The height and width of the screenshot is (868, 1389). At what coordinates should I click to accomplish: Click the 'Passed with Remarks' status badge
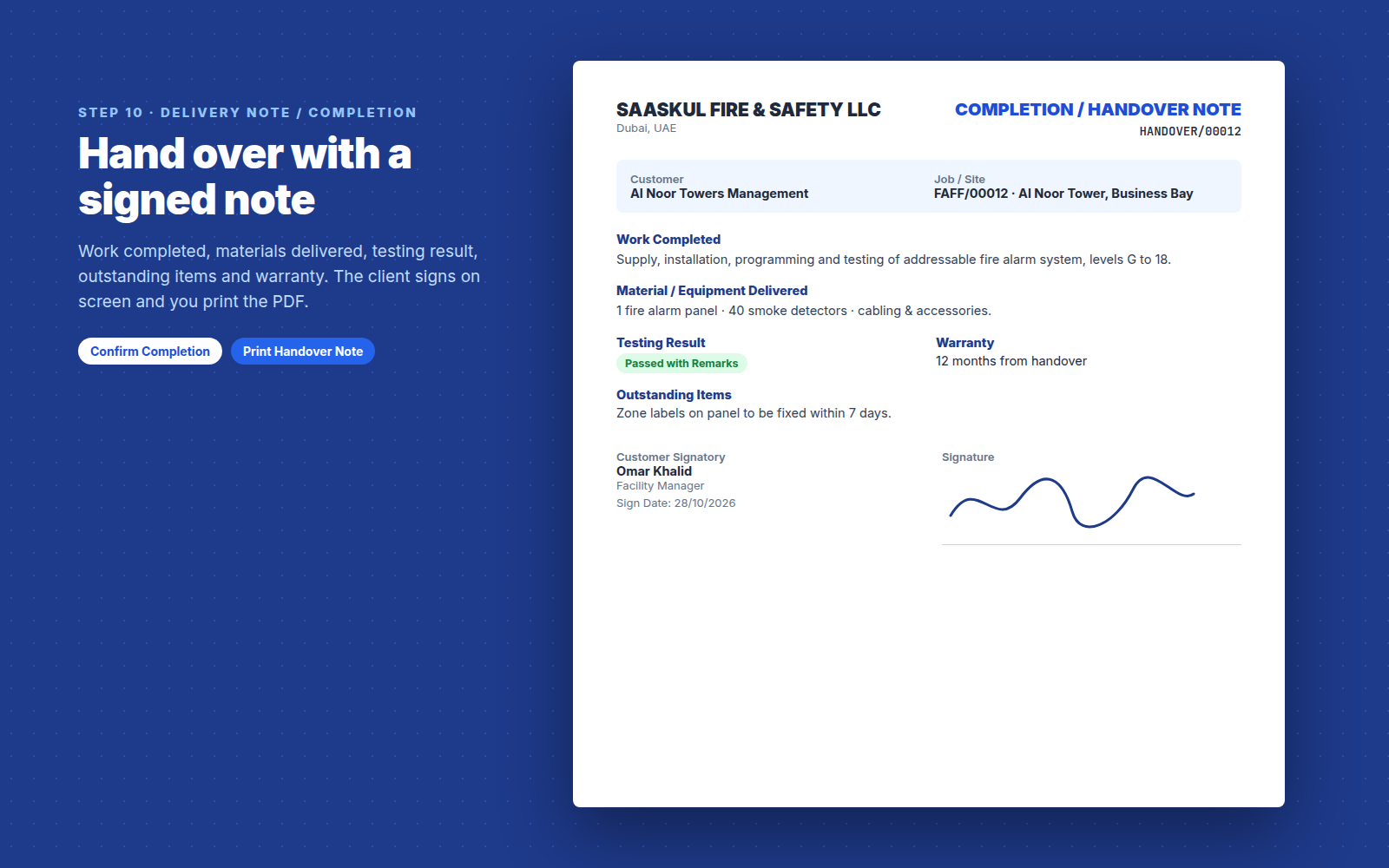pyautogui.click(x=681, y=364)
